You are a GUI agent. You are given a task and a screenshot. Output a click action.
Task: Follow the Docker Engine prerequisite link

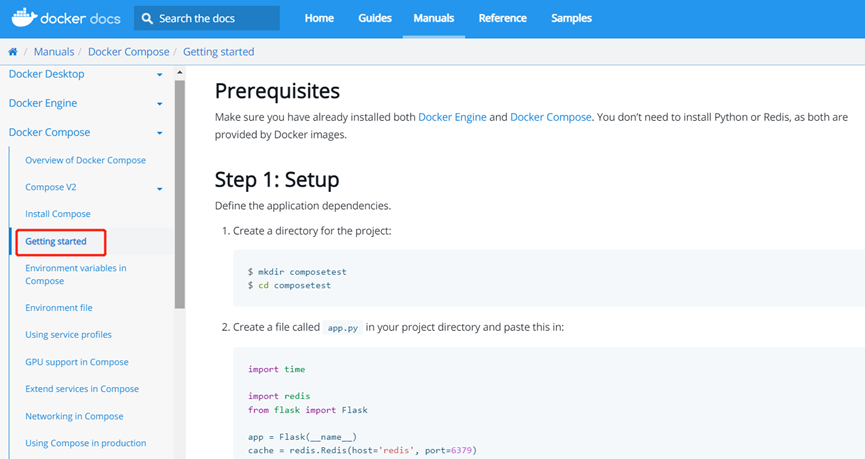click(452, 117)
